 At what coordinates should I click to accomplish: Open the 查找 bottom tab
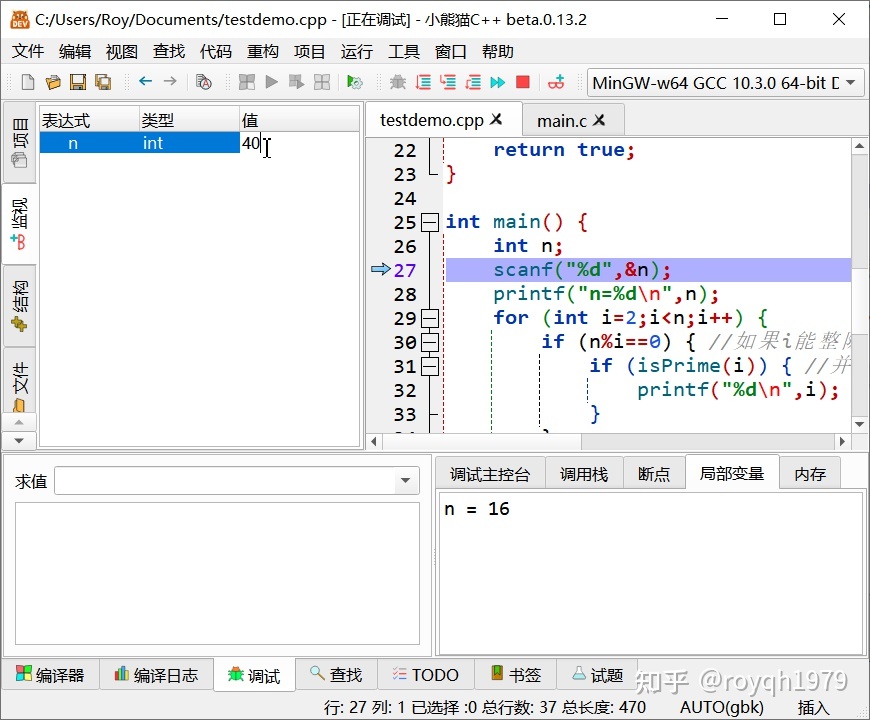coord(336,675)
